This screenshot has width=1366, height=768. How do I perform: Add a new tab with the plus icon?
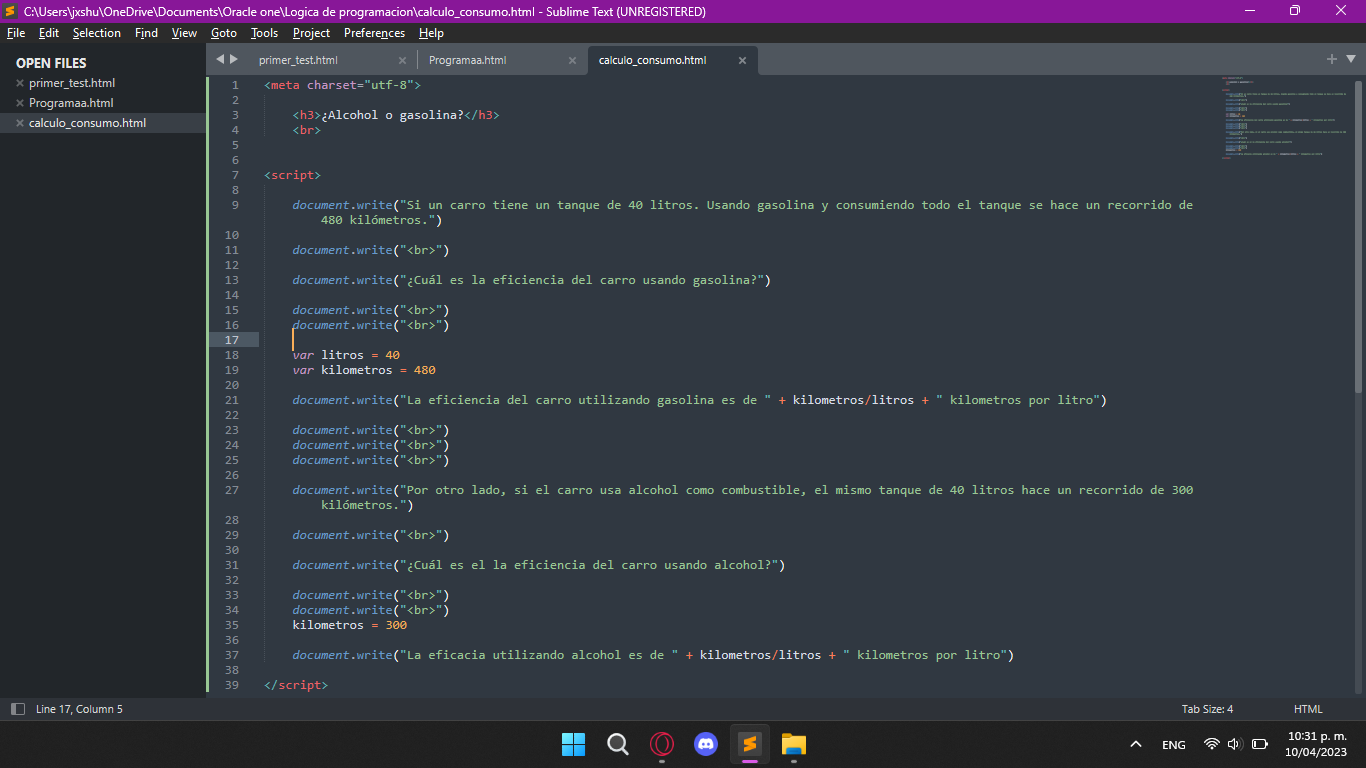(1331, 59)
